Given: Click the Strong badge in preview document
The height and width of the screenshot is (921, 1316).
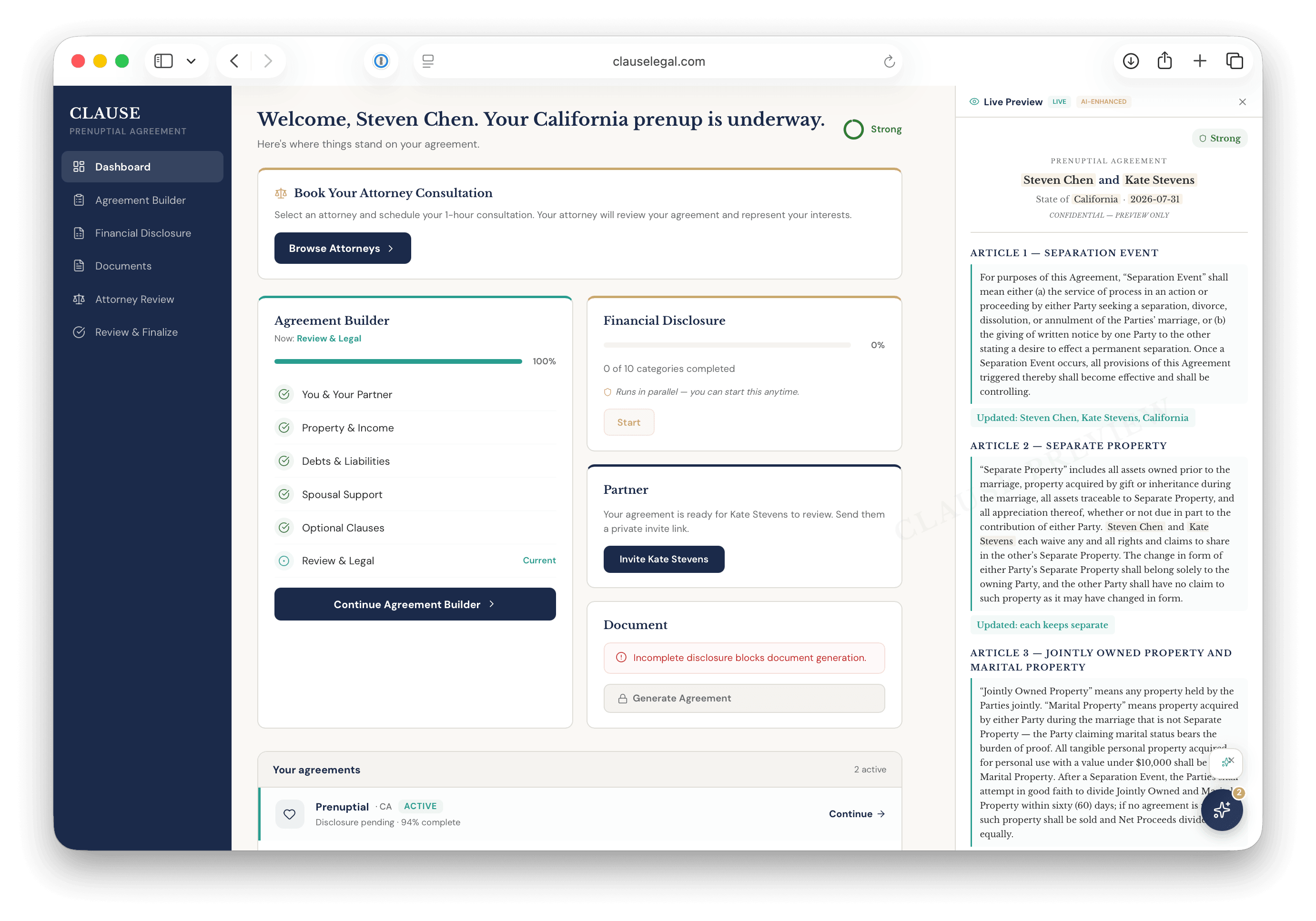Looking at the screenshot, I should [1220, 138].
